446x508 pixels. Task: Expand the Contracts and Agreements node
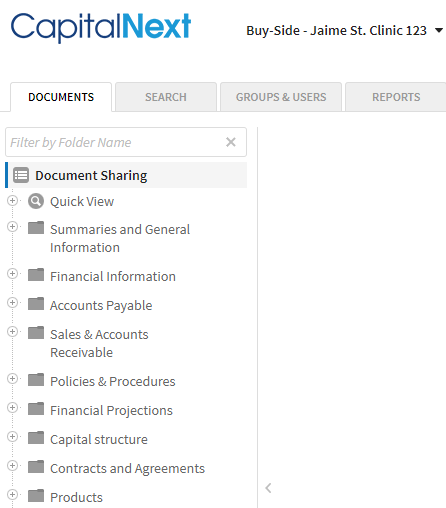12,466
